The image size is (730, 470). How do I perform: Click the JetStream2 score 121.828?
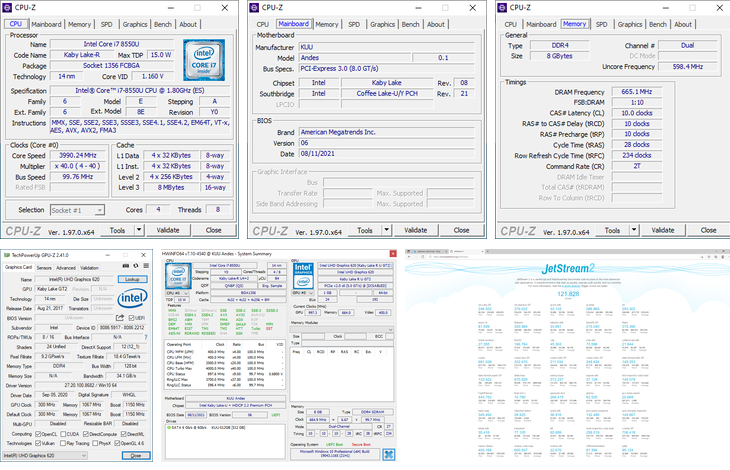click(x=568, y=294)
